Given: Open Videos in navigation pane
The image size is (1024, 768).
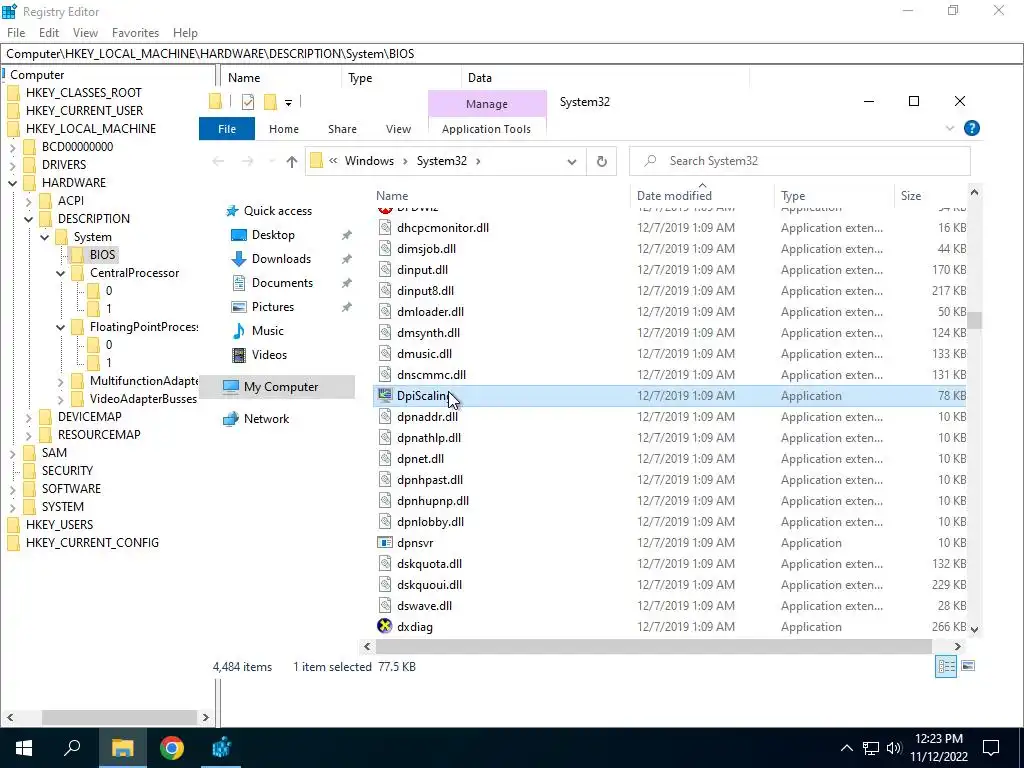Looking at the screenshot, I should [269, 355].
